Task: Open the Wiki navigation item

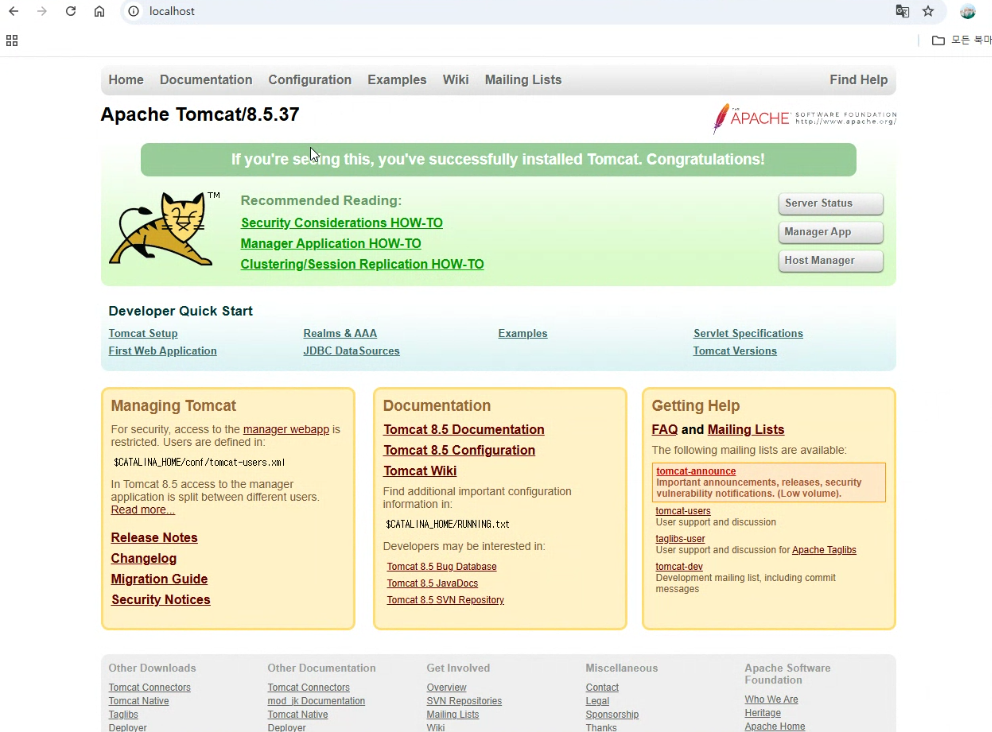Action: (x=456, y=80)
